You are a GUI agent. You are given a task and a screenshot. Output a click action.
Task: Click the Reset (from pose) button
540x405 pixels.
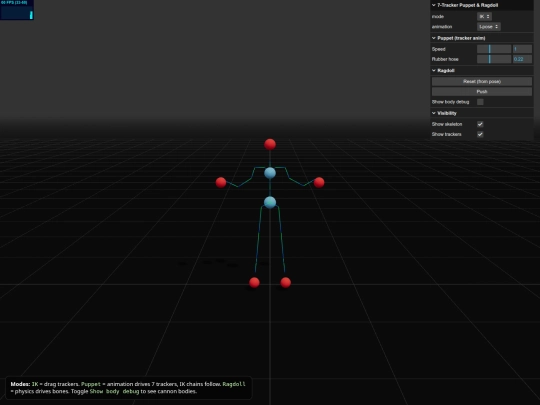coord(482,82)
